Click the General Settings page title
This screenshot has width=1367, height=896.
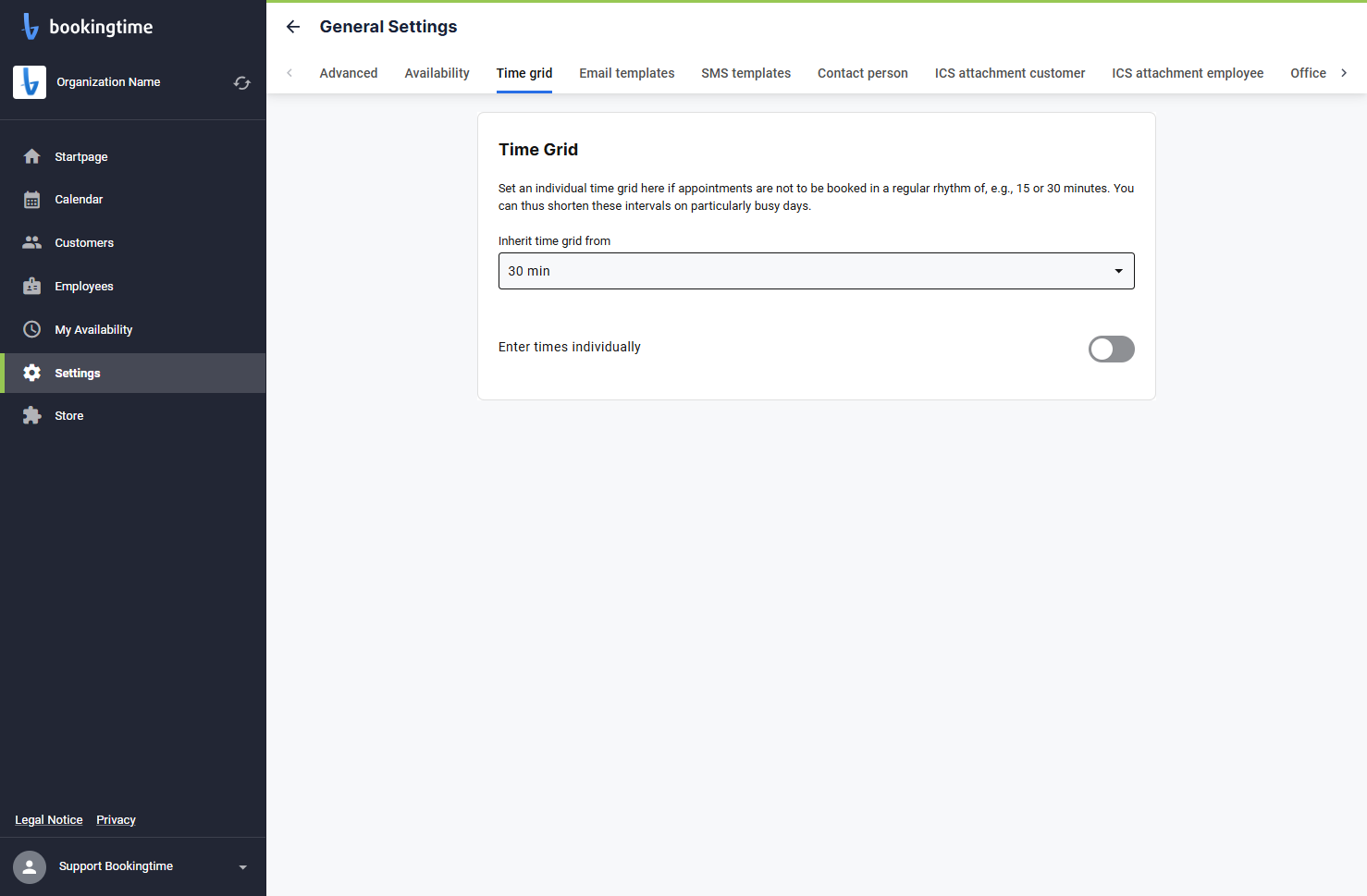[388, 27]
